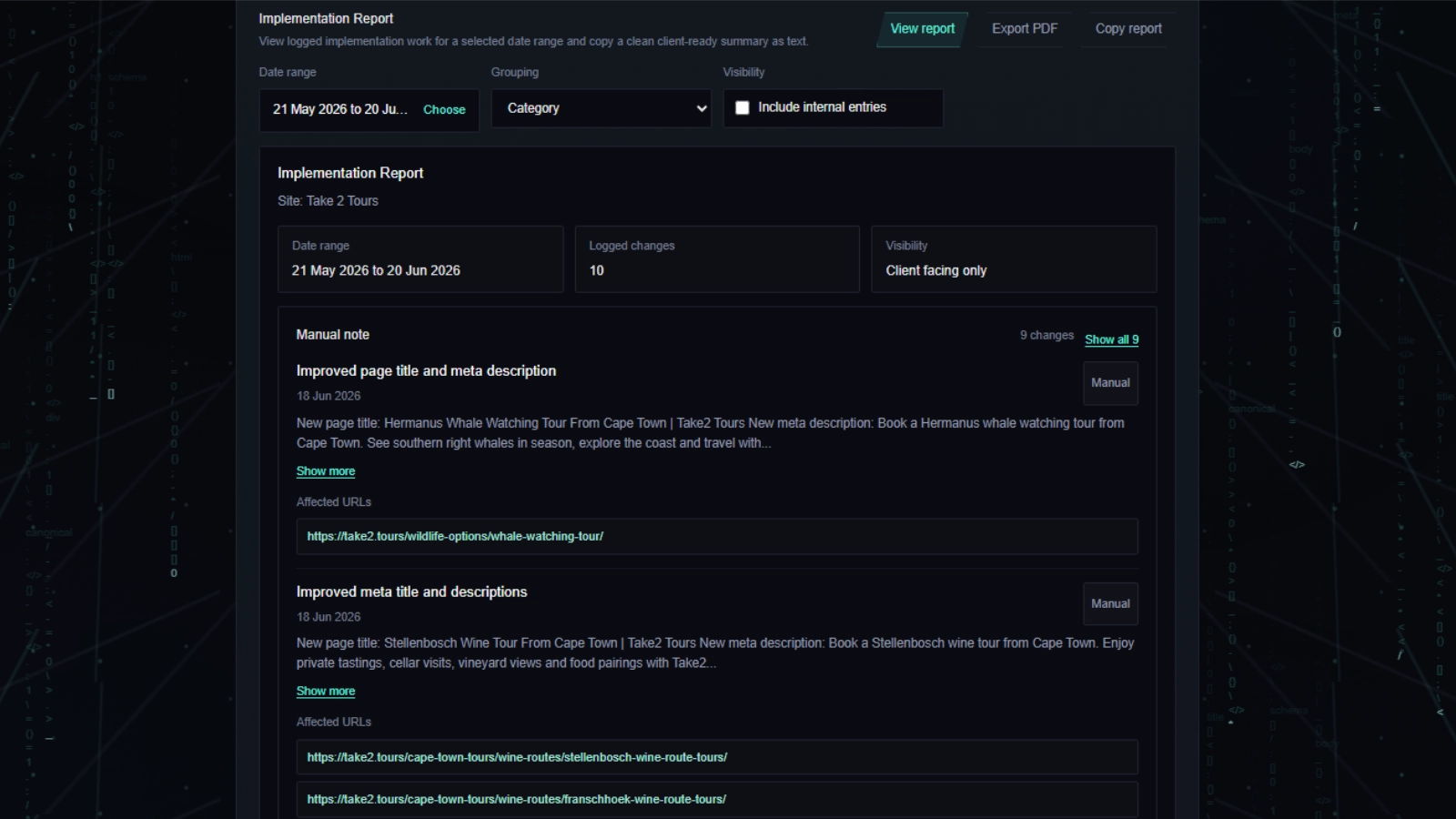
Task: Click the 18 Jun 2026 date under Improved page title
Action: coord(329,396)
